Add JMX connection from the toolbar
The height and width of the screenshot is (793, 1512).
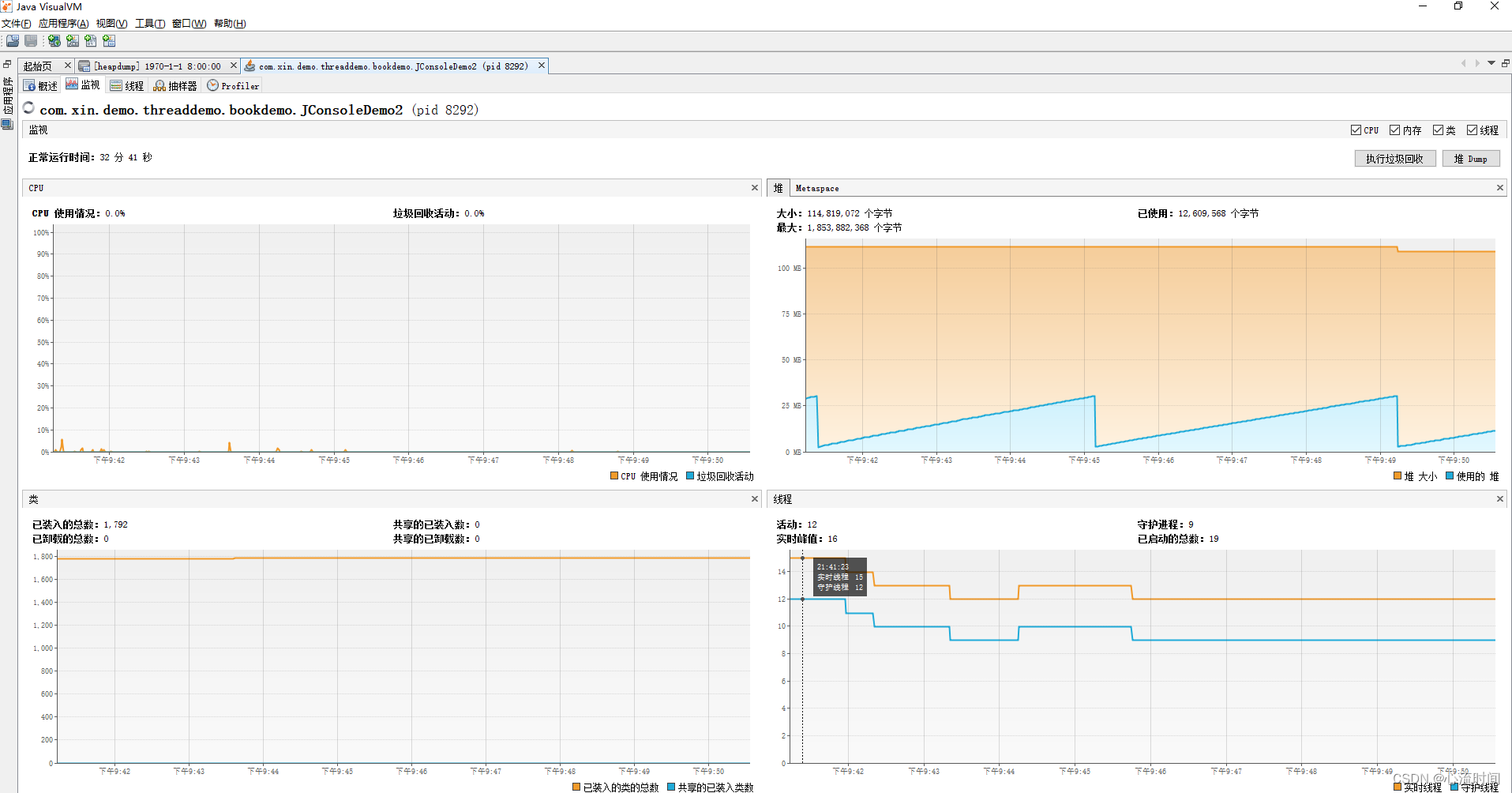[73, 40]
